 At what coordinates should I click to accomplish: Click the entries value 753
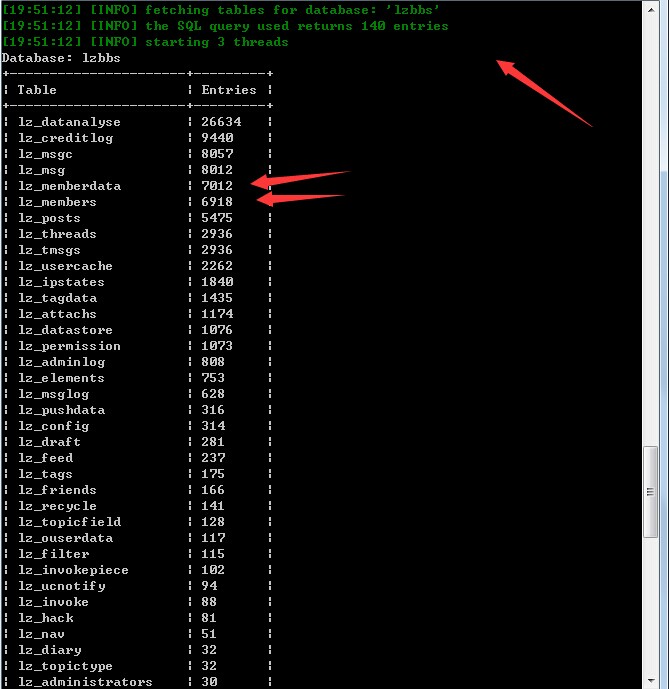(213, 378)
